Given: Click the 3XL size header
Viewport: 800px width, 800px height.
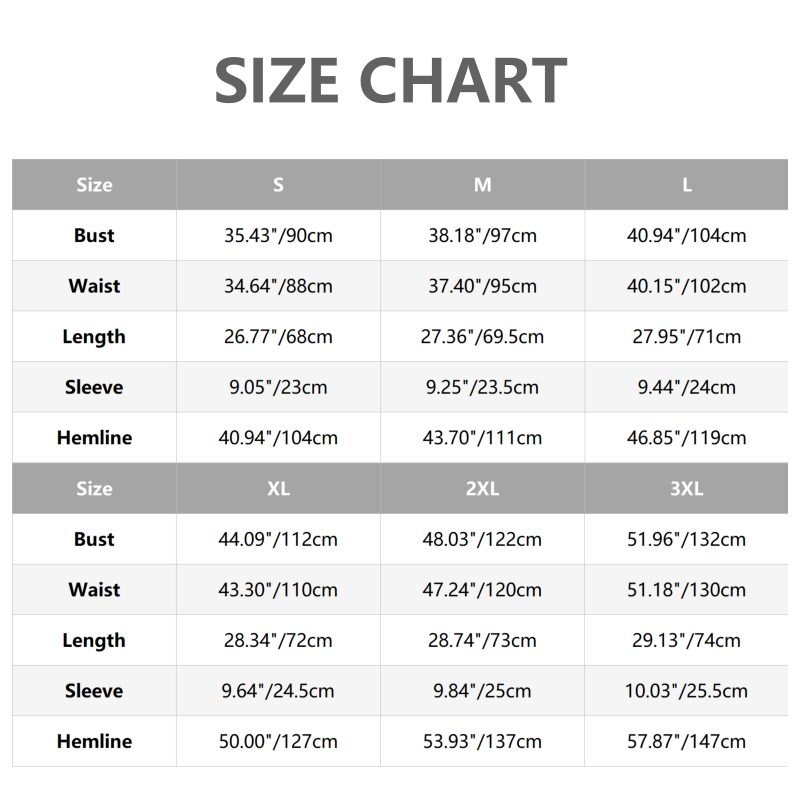Looking at the screenshot, I should click(x=687, y=489).
